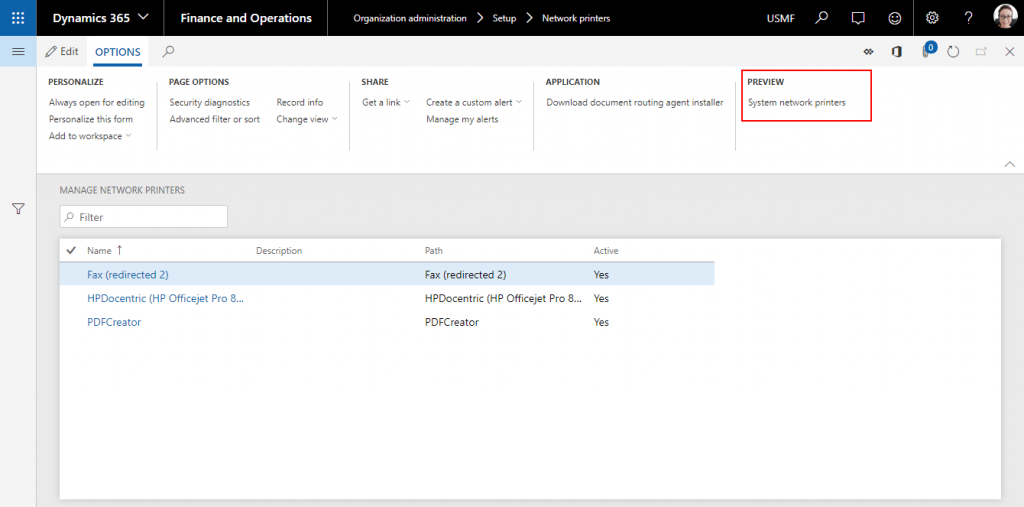The height and width of the screenshot is (507, 1024).
Task: Expand the Dynamics 365 dropdown chevron
Action: point(143,18)
